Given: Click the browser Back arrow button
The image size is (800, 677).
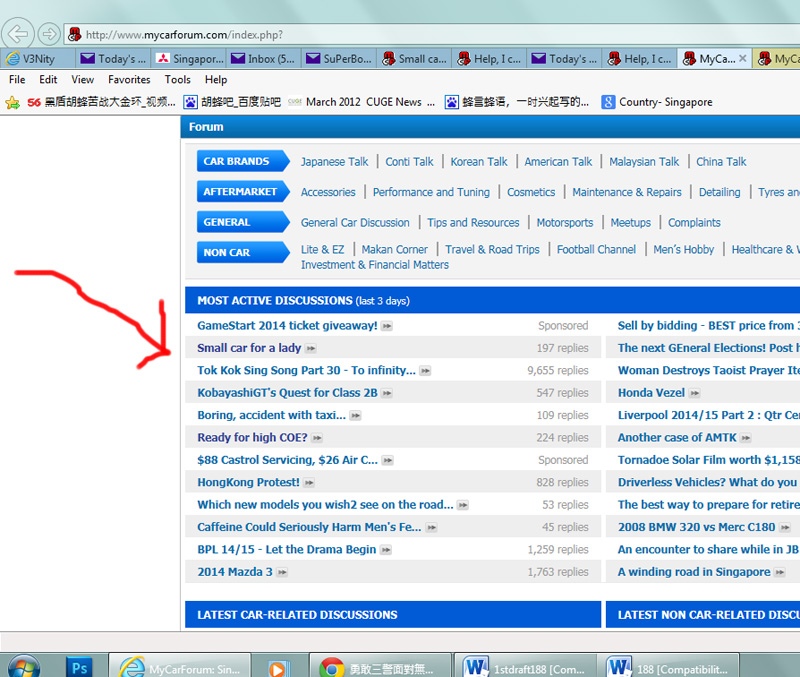Looking at the screenshot, I should 18,34.
